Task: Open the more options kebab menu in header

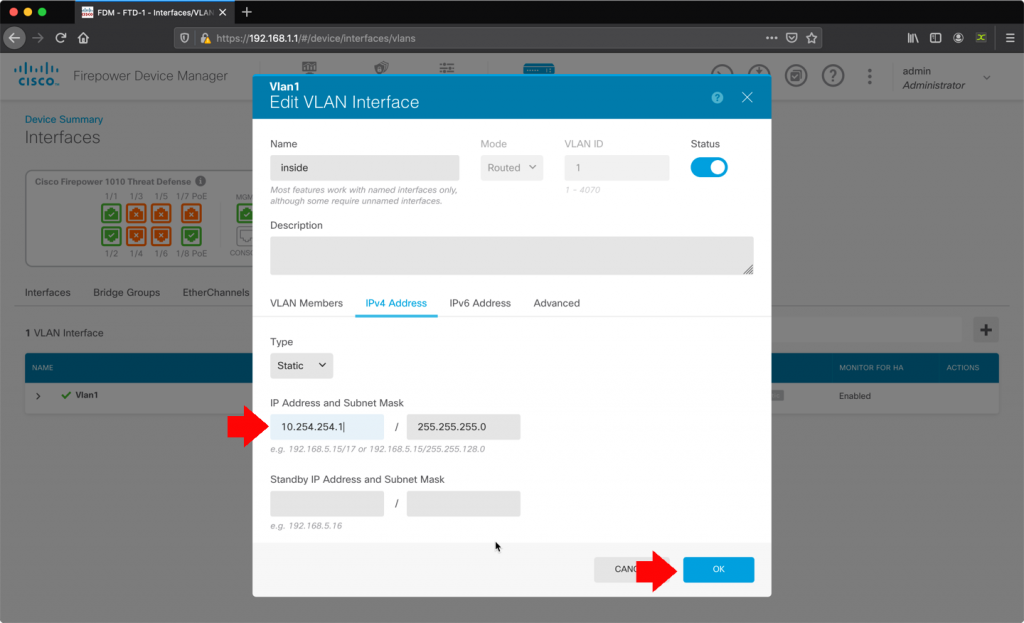Action: click(869, 76)
